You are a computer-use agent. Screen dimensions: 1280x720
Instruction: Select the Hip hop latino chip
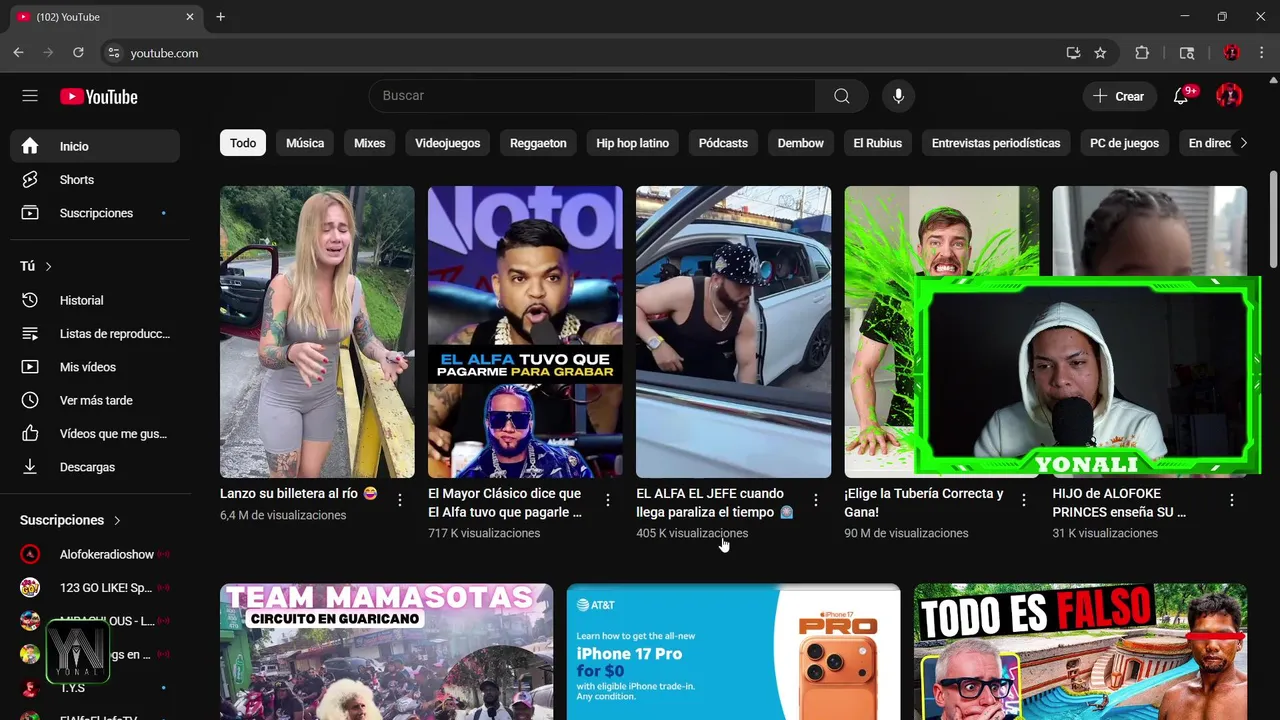point(632,143)
